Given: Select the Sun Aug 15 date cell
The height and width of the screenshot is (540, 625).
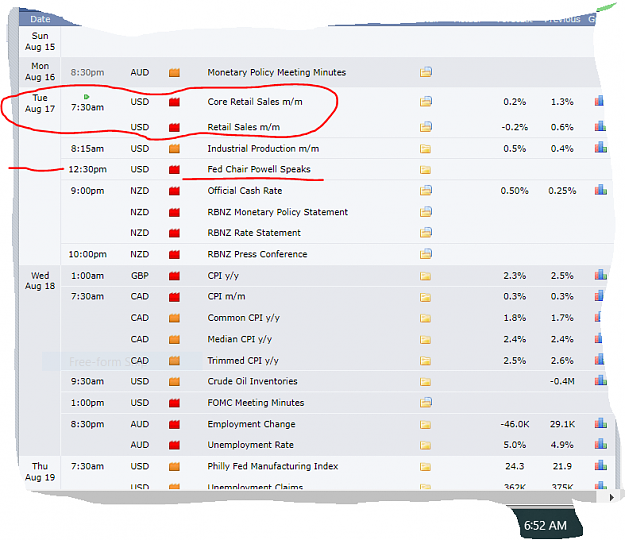Looking at the screenshot, I should pyautogui.click(x=40, y=41).
